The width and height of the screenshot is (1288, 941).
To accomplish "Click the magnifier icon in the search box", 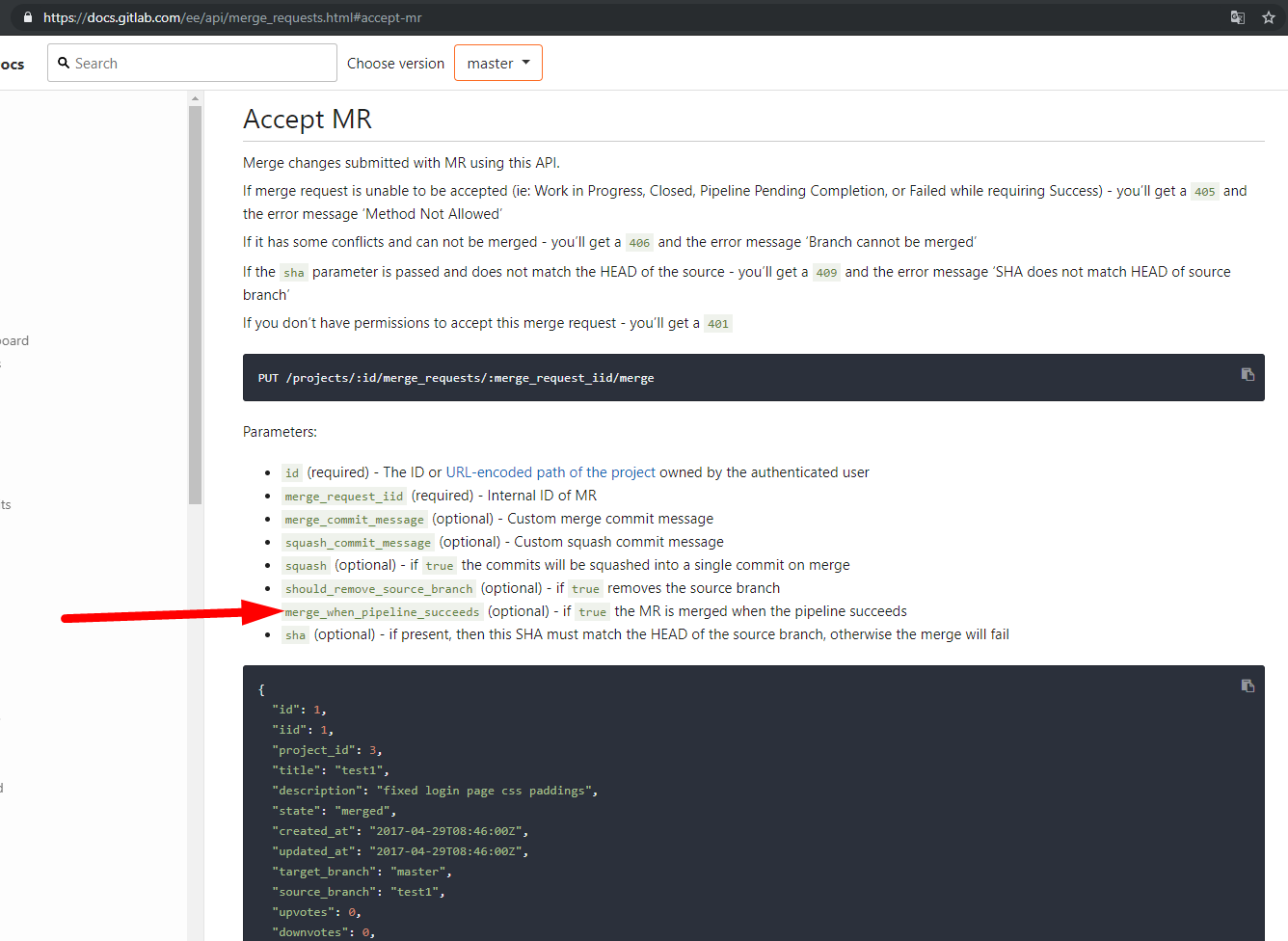I will click(63, 62).
